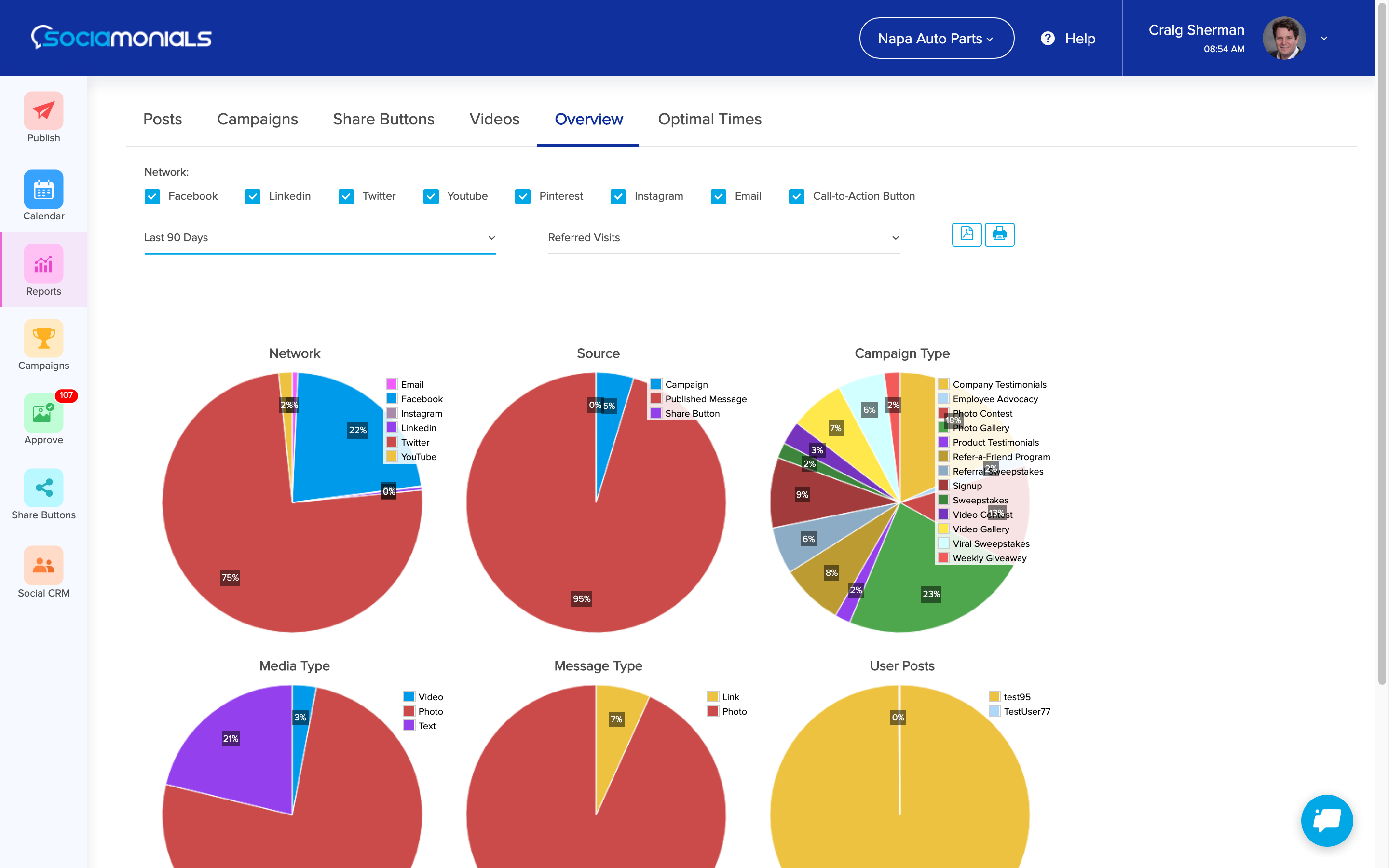Click the Campaigns trophy icon
1389x868 pixels.
43,339
